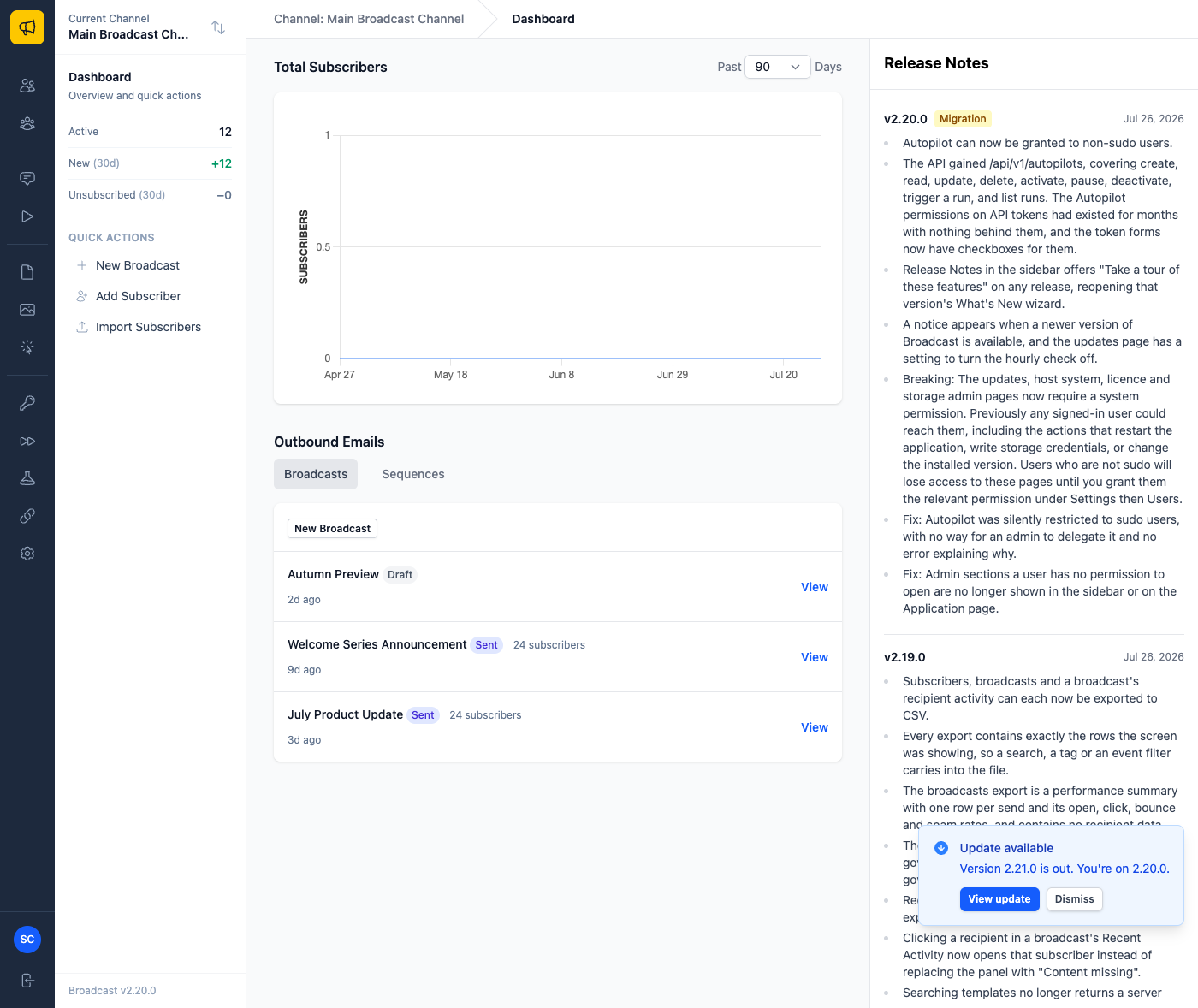
Task: Click the channel switcher arrows icon
Action: coord(218,27)
